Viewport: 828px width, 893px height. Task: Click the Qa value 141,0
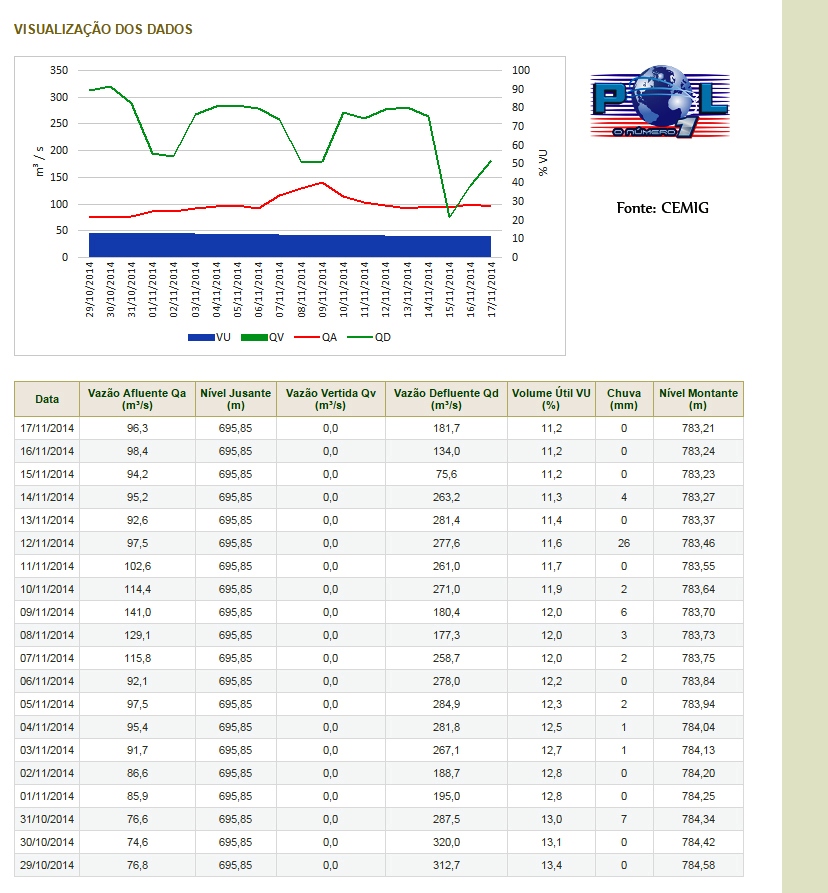[137, 612]
